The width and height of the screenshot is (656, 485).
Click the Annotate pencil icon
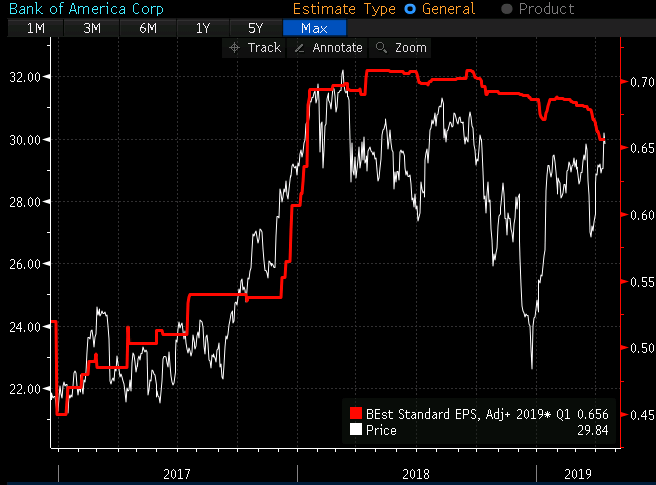click(299, 48)
